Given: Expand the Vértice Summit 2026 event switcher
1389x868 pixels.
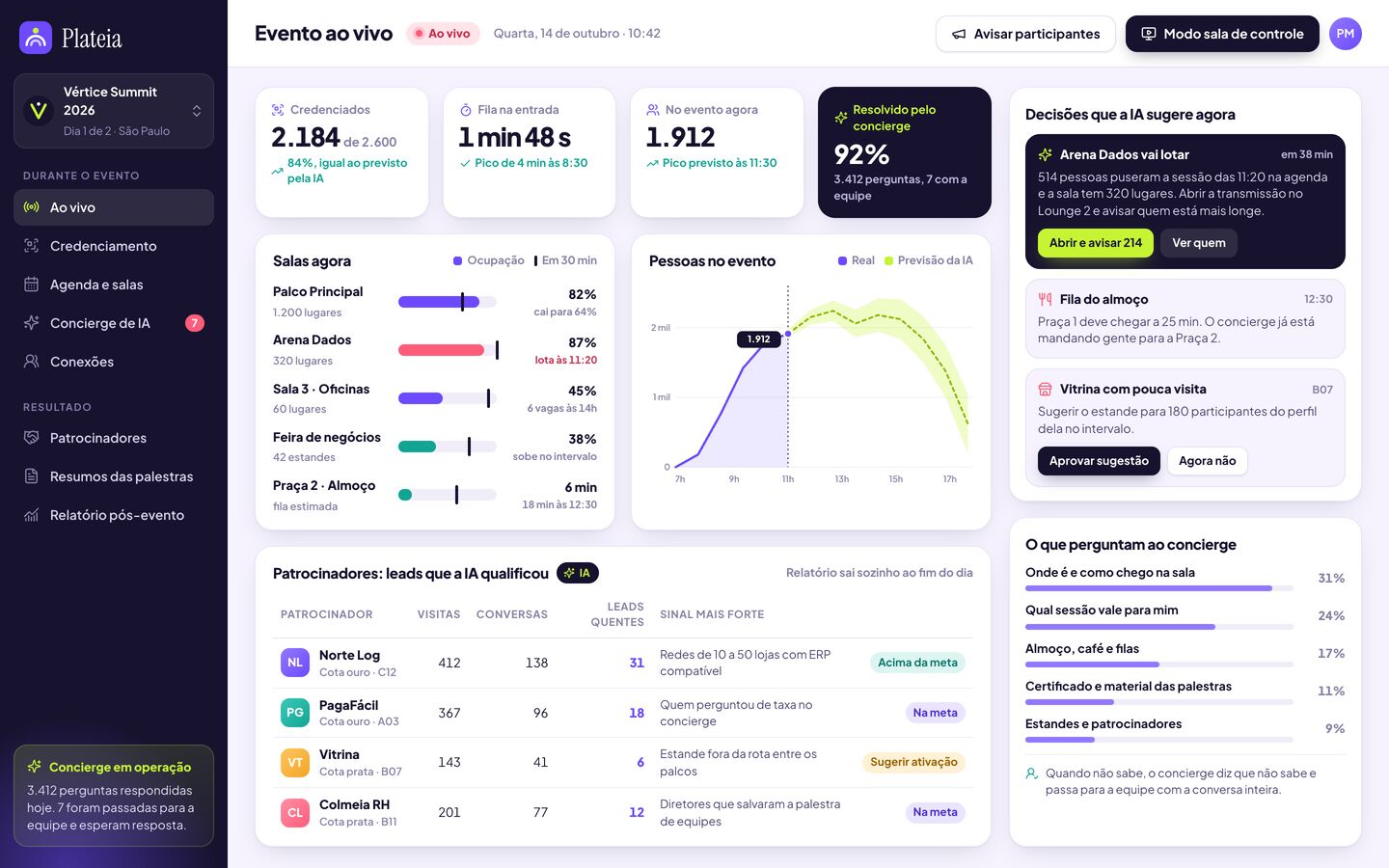Looking at the screenshot, I should (114, 111).
